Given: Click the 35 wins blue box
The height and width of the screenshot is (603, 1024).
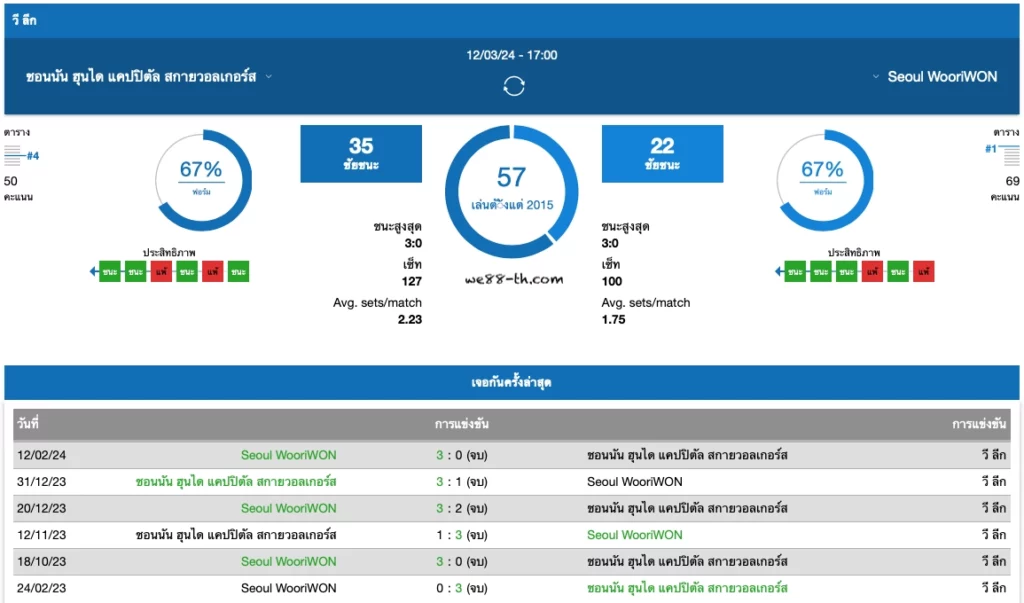Looking at the screenshot, I should tap(361, 154).
